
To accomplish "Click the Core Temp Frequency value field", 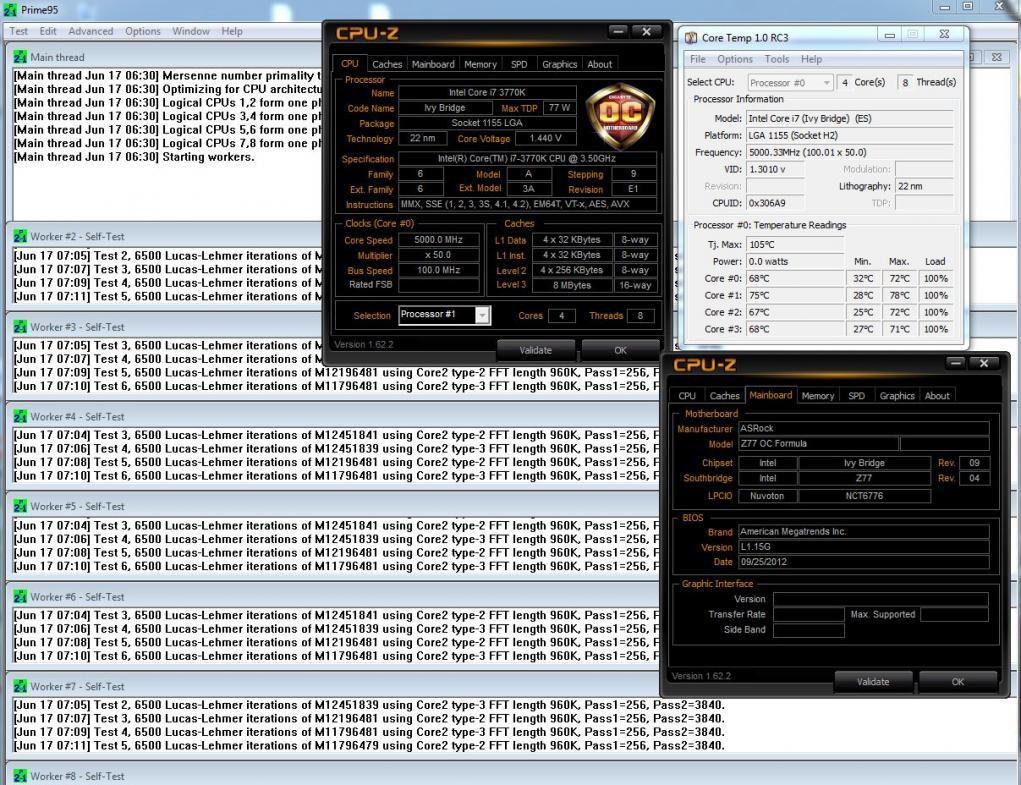I will pyautogui.click(x=849, y=152).
